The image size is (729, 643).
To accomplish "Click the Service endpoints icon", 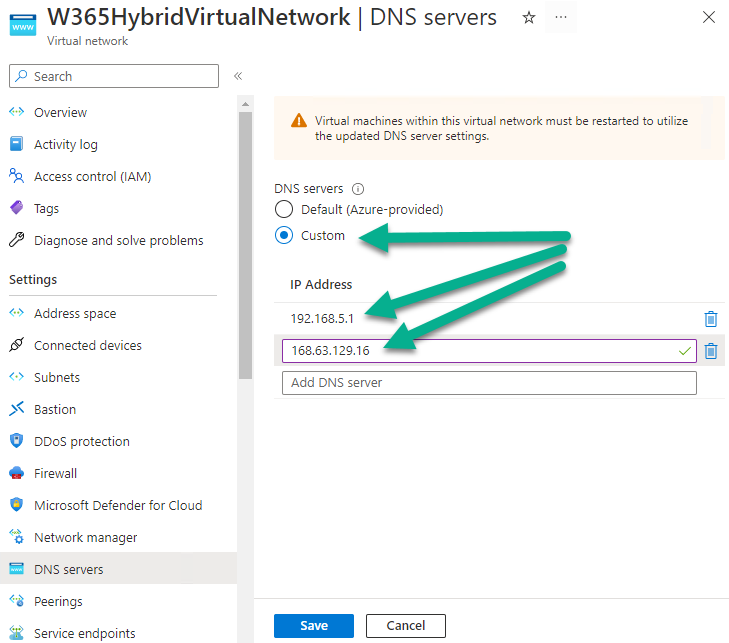I will (17, 633).
